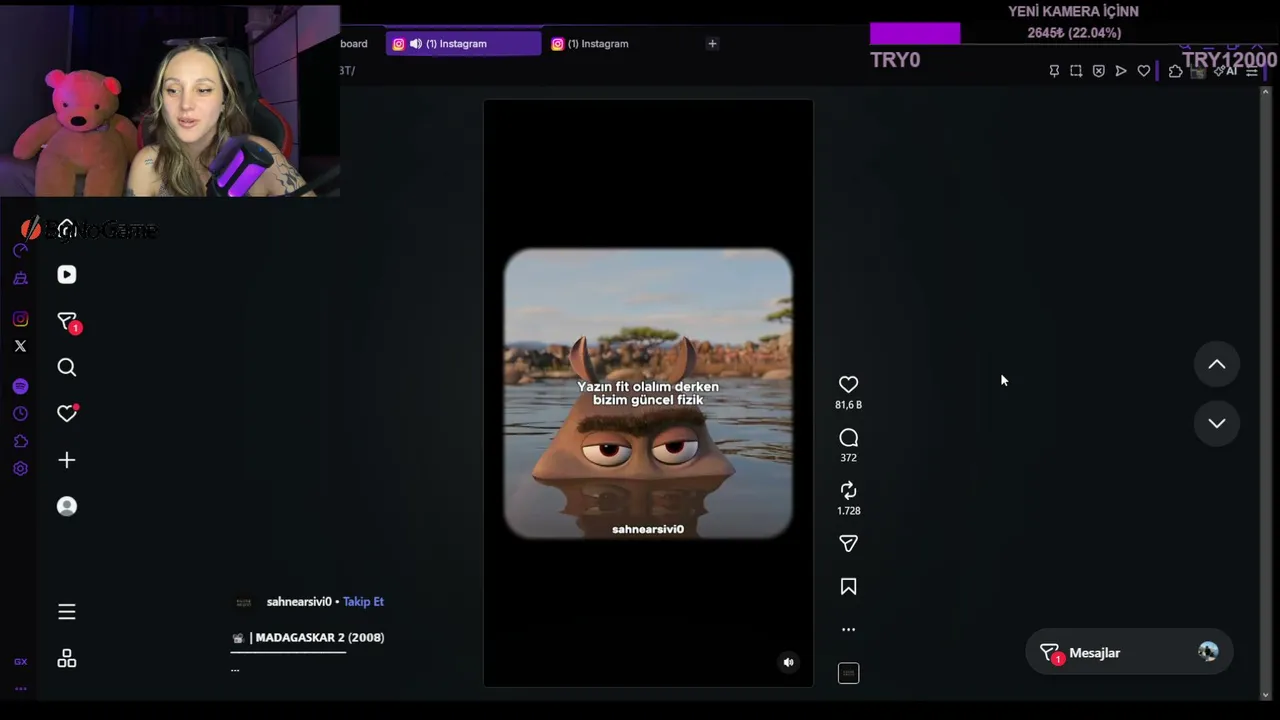Open the Mesajlar messages panel
The image size is (1280, 720).
coord(1128,653)
